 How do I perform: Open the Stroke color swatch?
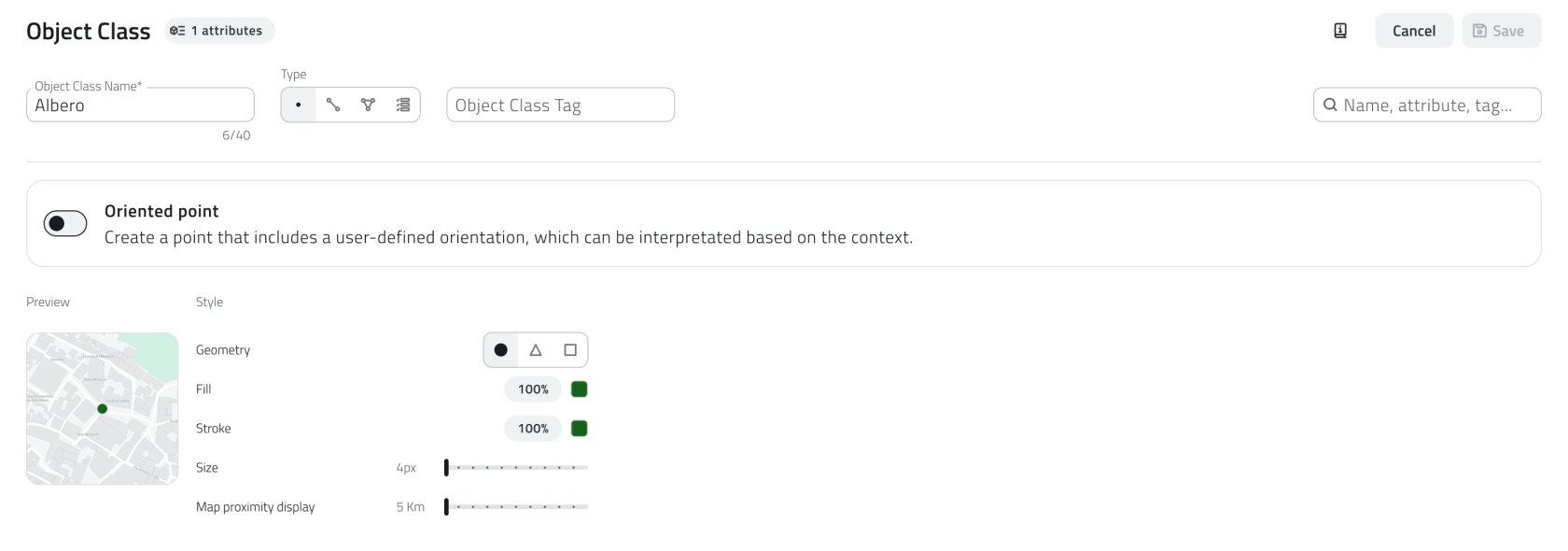tap(579, 429)
